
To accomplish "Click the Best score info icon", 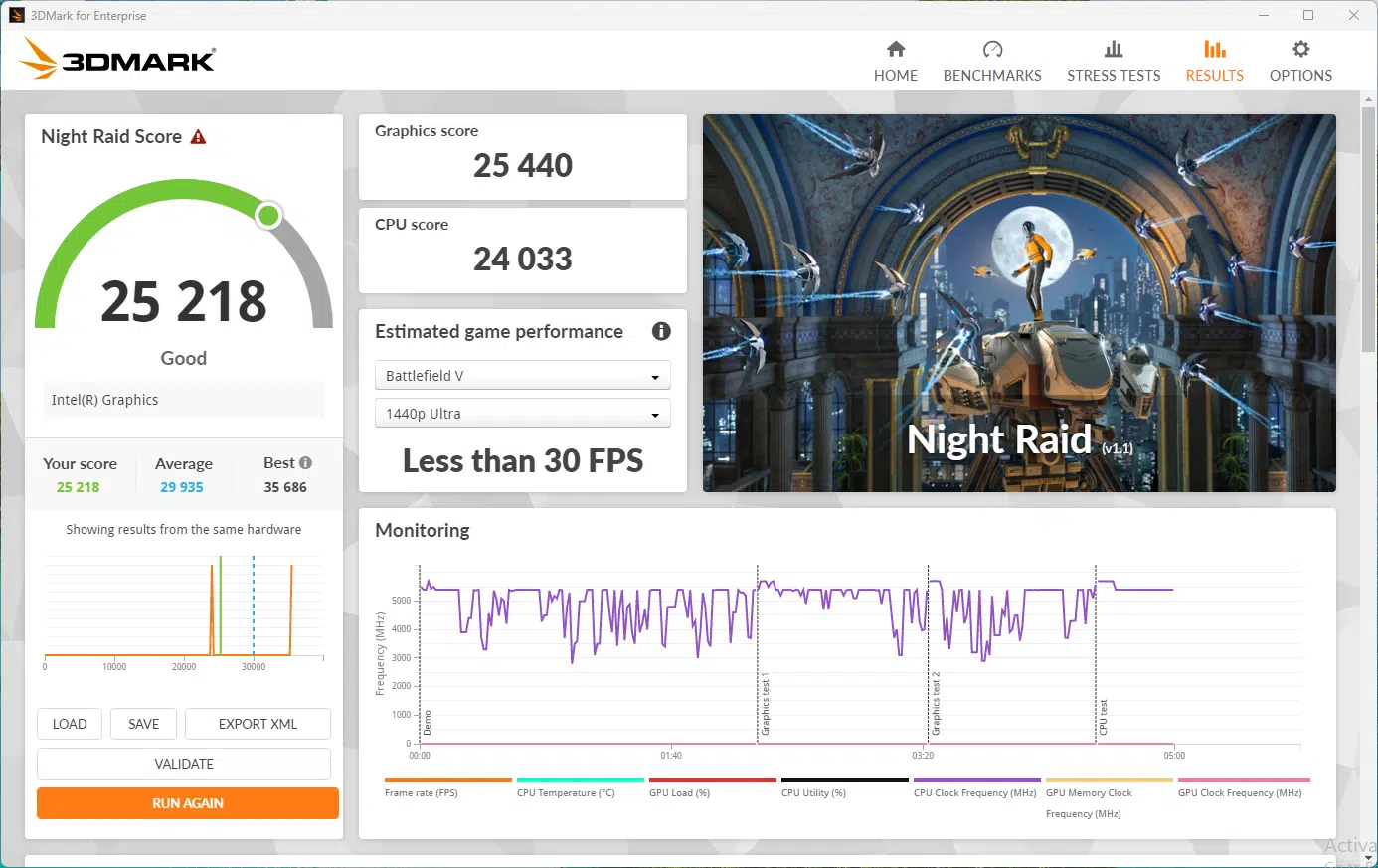I will [305, 462].
